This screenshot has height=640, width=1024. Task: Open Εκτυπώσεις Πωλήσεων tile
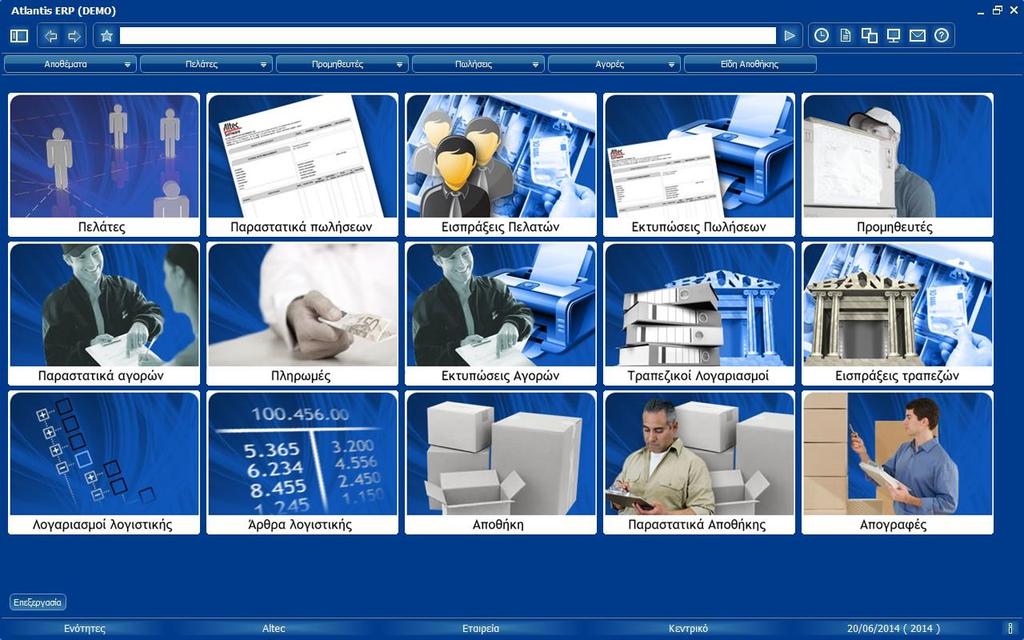699,165
